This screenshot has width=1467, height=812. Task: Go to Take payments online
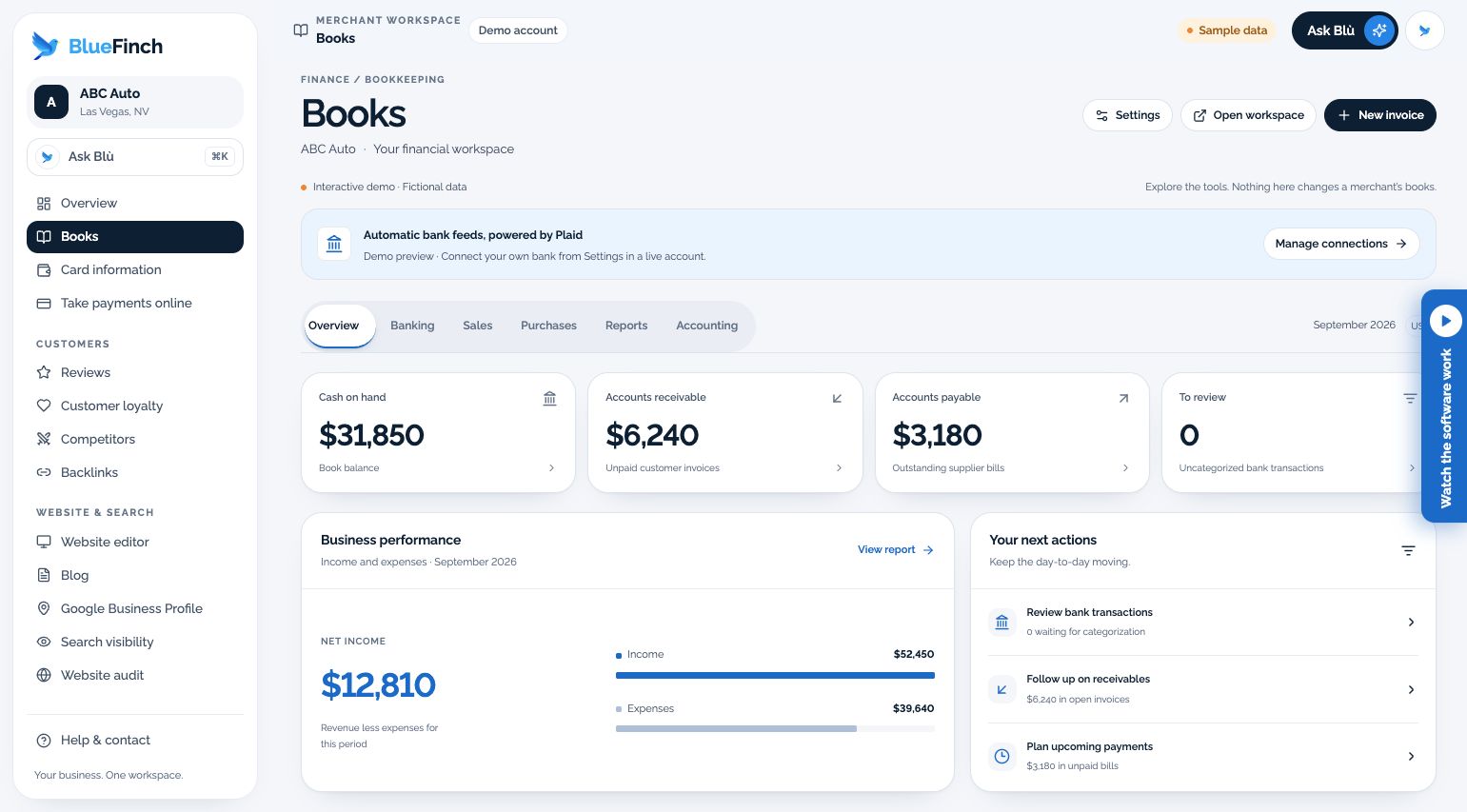[135, 303]
